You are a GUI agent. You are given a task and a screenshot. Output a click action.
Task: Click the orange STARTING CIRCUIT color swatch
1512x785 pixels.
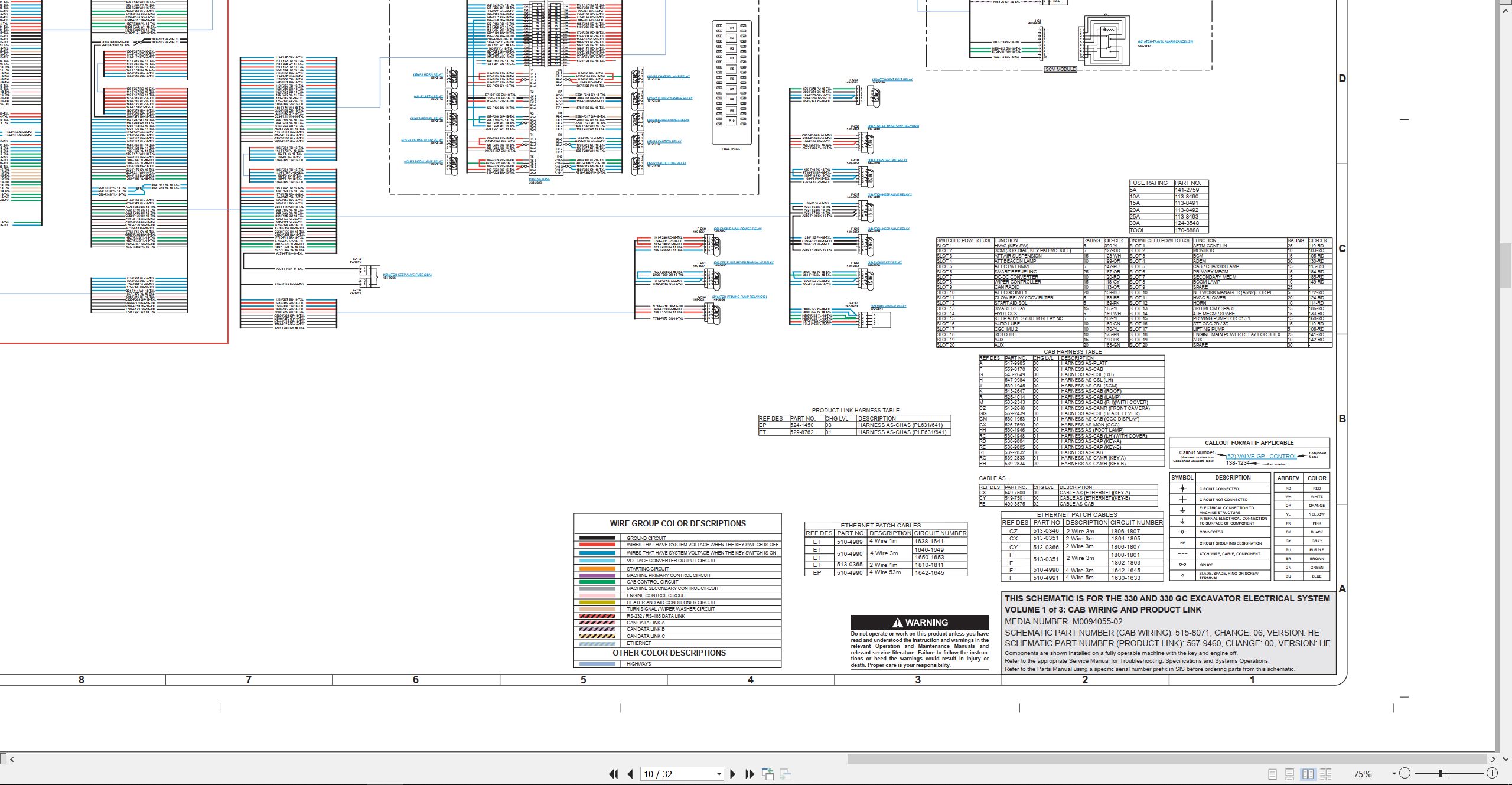[x=597, y=568]
